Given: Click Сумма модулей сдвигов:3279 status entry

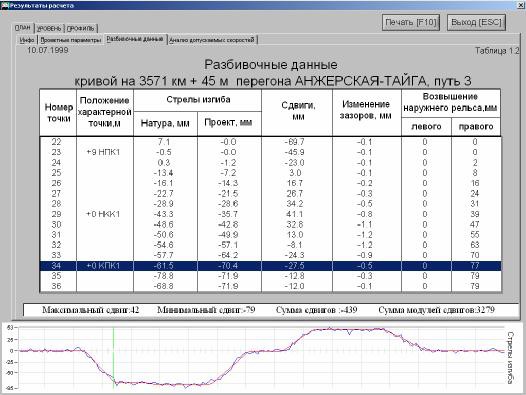Looking at the screenshot, I should (x=436, y=310).
